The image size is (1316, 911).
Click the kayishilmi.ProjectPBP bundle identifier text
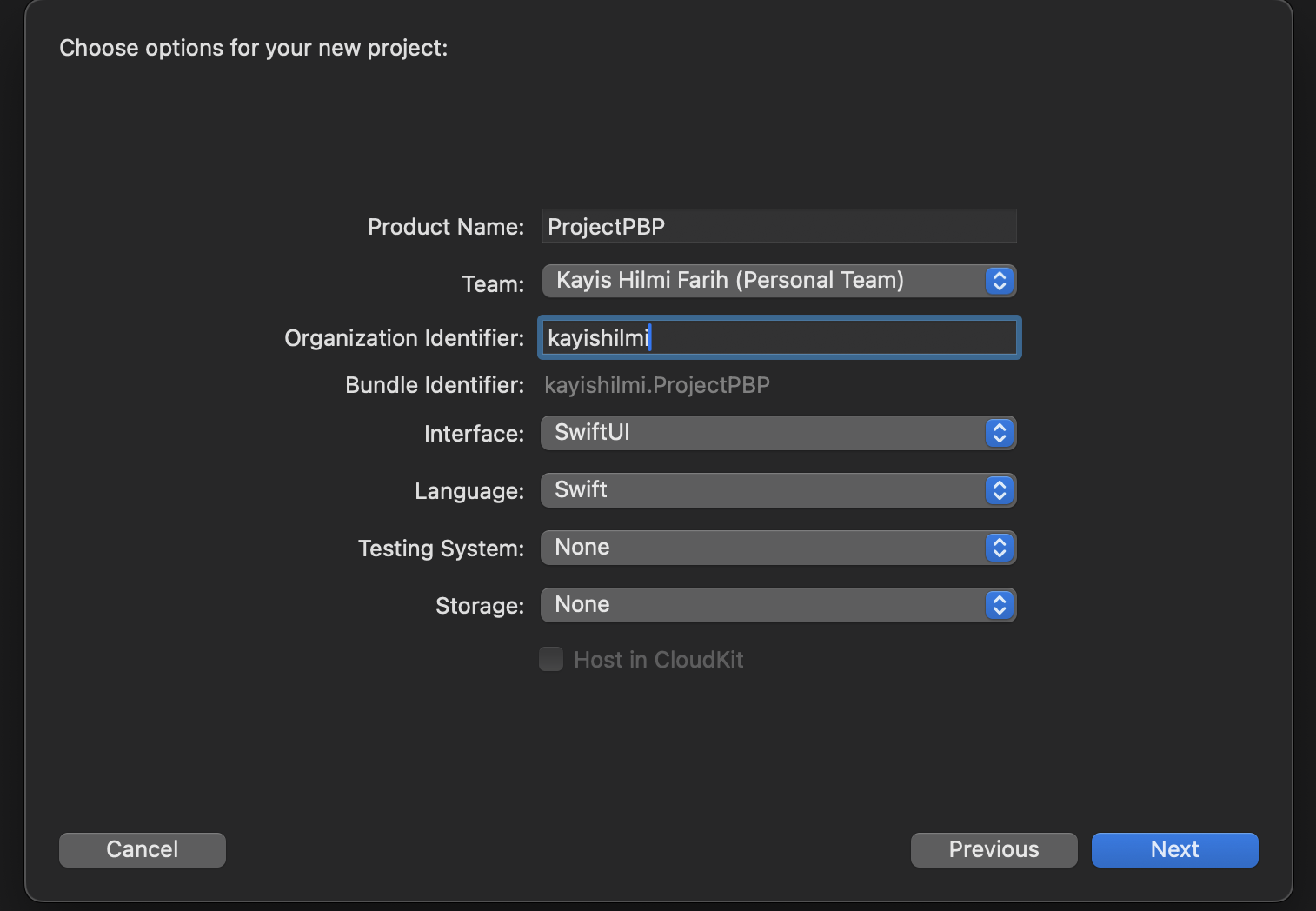657,385
